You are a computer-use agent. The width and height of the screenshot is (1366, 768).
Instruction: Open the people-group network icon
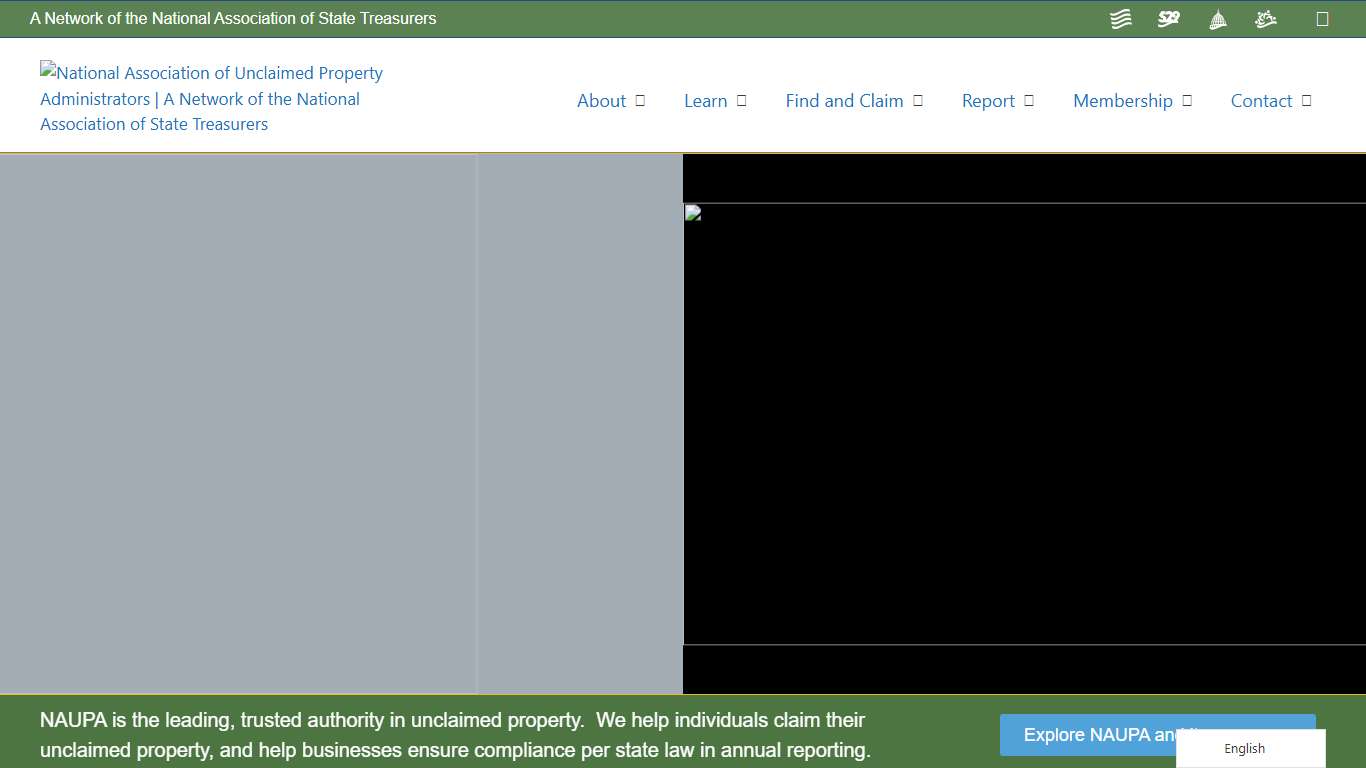1265,18
